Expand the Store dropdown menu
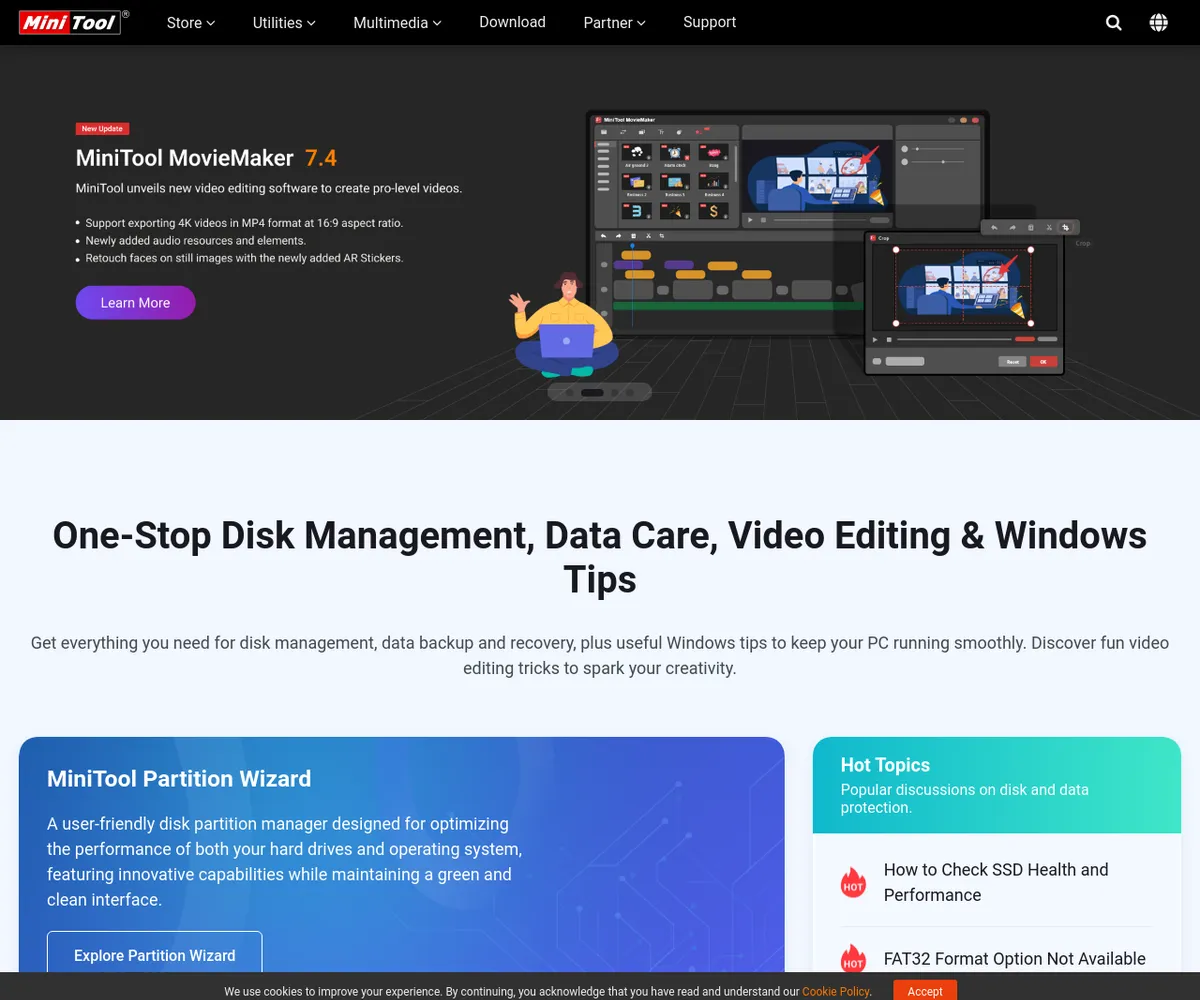Screen dimensions: 1200x1000 tap(190, 22)
